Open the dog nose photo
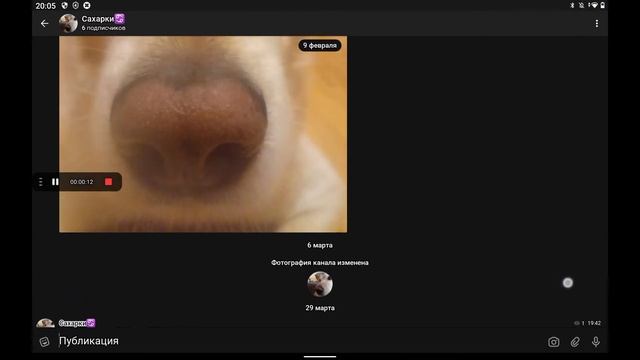Screen dimensions: 640x360 pos(203,134)
